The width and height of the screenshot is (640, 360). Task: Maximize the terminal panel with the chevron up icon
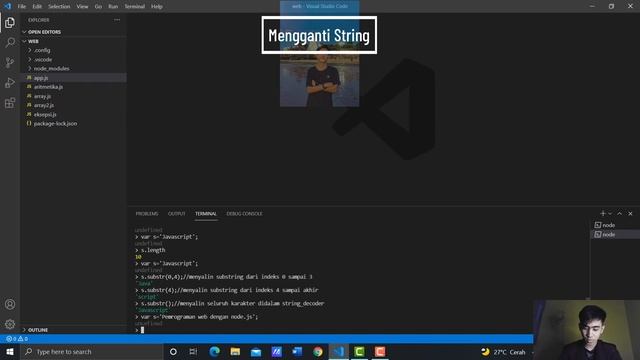pyautogui.click(x=620, y=213)
